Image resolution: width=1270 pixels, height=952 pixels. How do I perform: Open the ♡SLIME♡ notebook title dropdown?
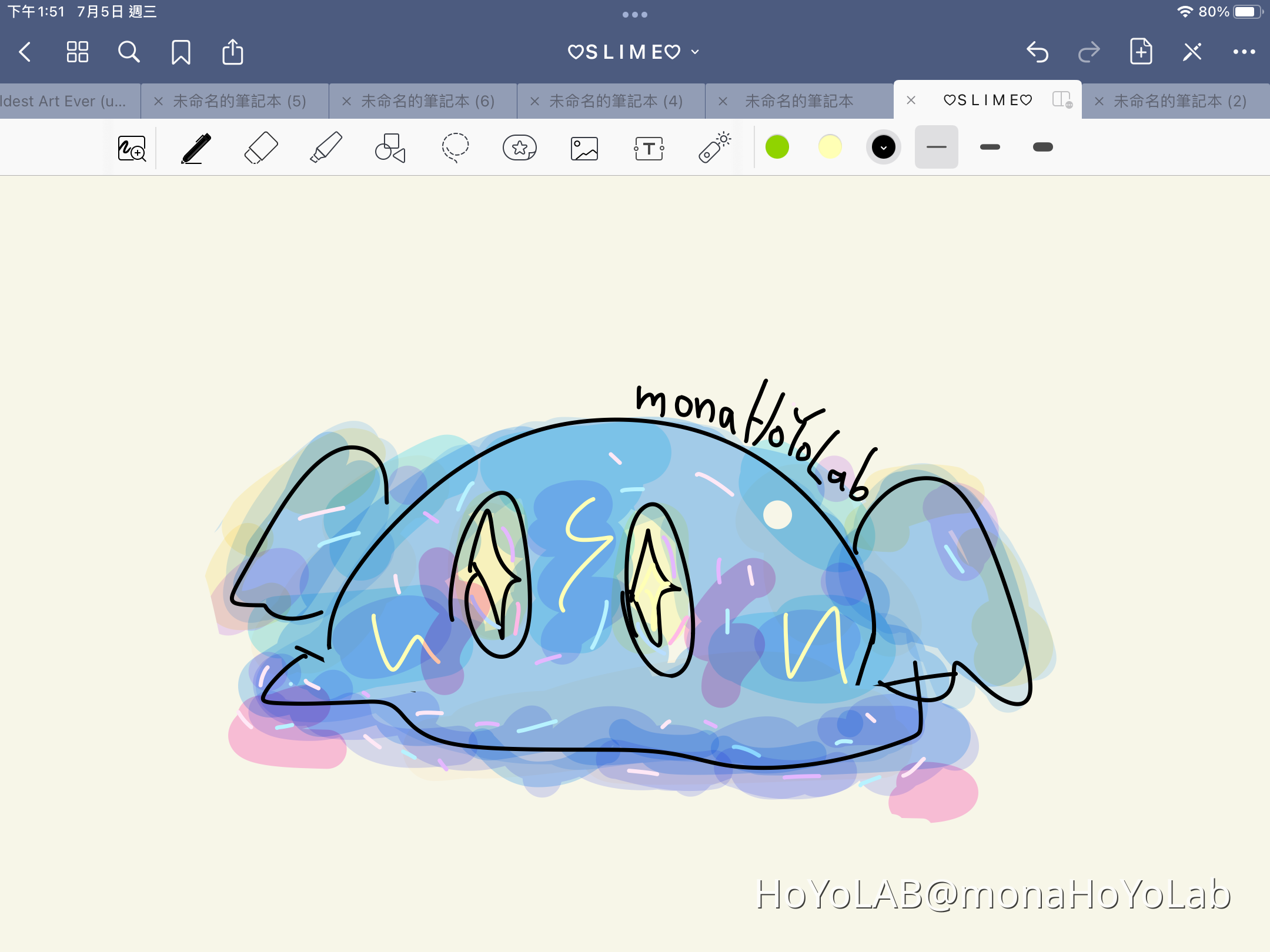pos(693,52)
